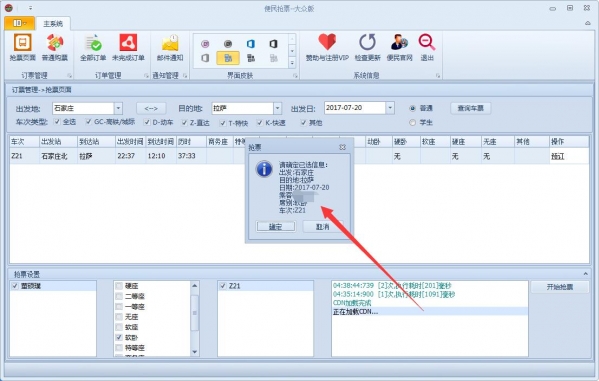Select the 学生 radio button
This screenshot has height=381, width=599.
click(x=413, y=123)
